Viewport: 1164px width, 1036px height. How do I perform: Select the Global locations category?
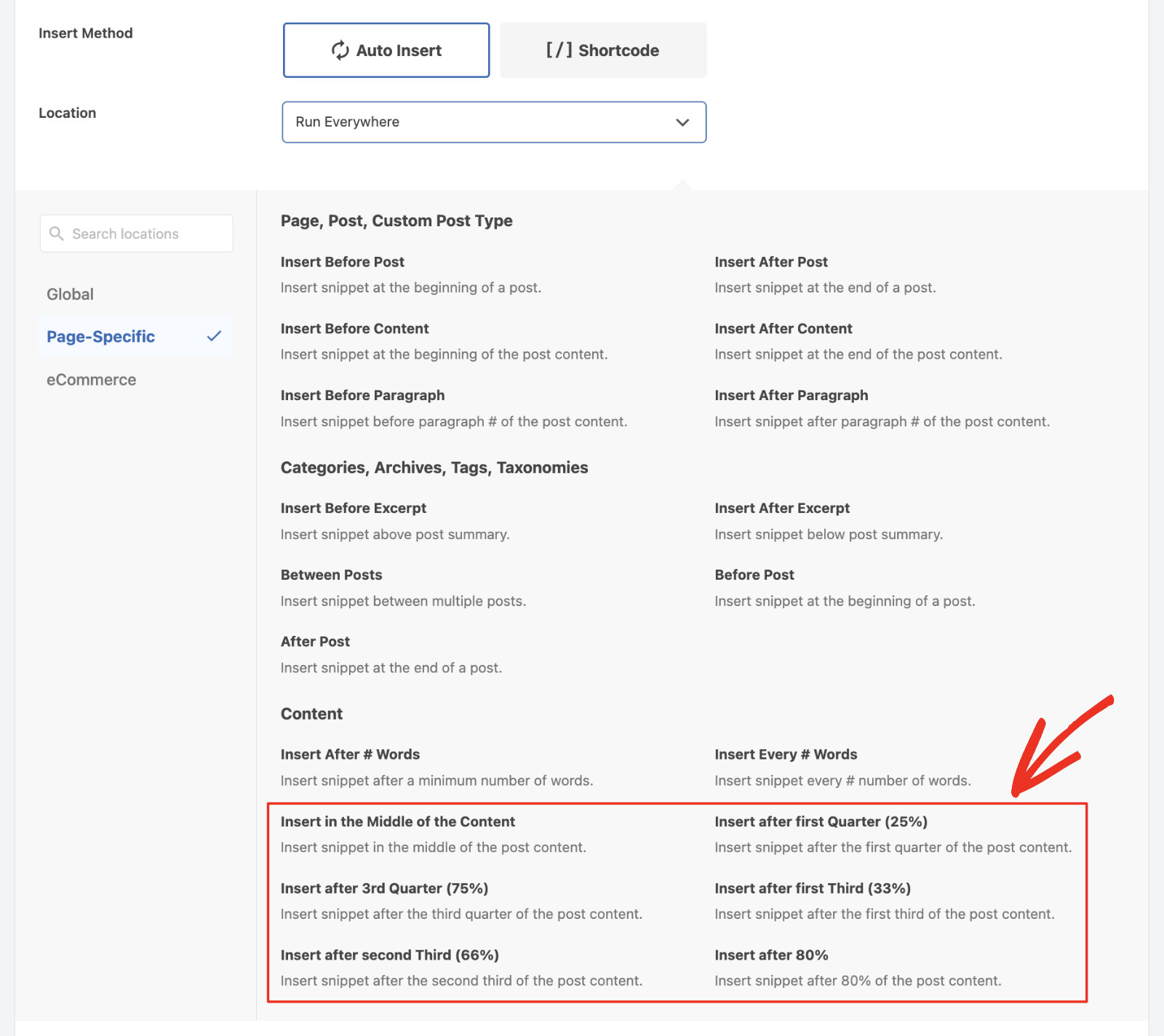coord(70,294)
